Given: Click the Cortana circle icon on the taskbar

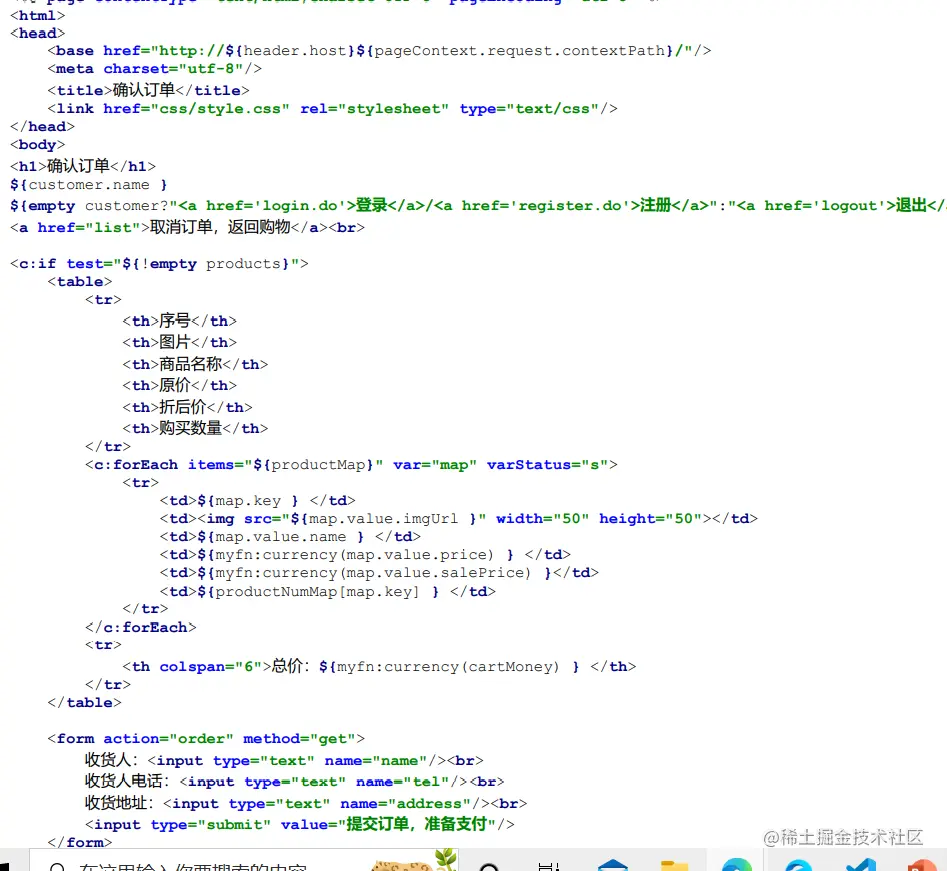Looking at the screenshot, I should [489, 866].
